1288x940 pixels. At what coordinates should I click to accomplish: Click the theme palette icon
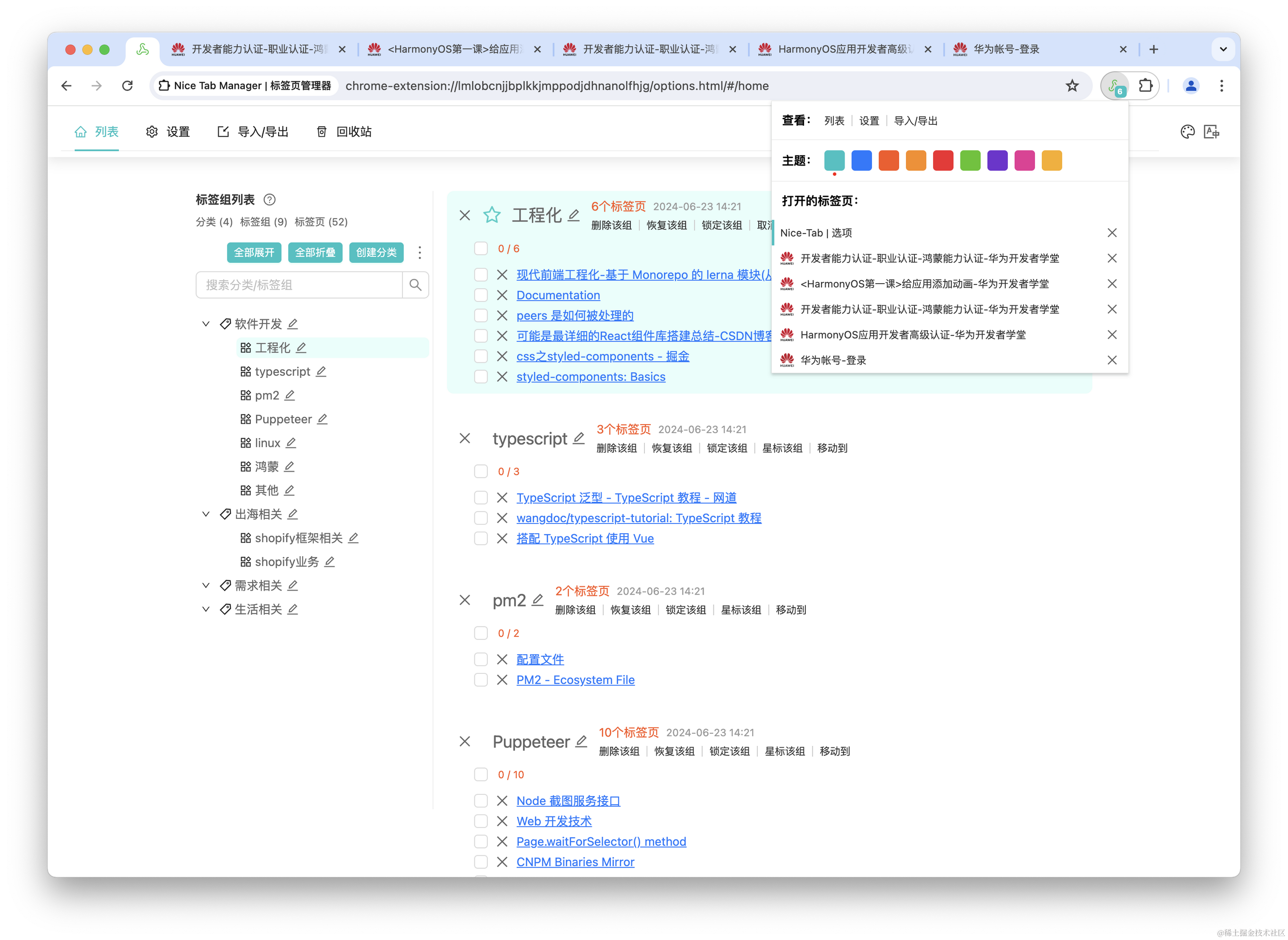pos(1187,132)
